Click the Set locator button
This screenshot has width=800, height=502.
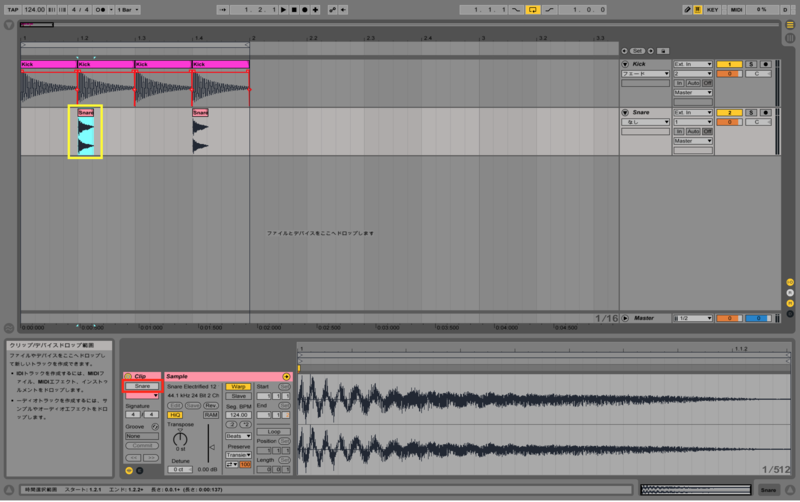(637, 51)
